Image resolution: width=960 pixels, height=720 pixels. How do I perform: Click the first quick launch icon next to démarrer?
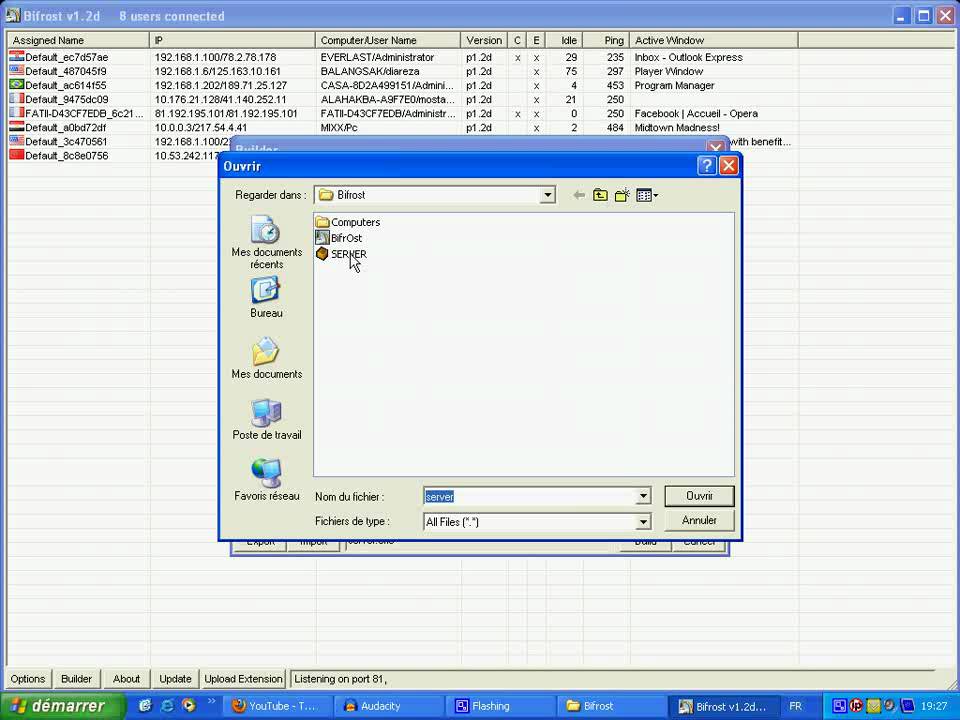145,705
